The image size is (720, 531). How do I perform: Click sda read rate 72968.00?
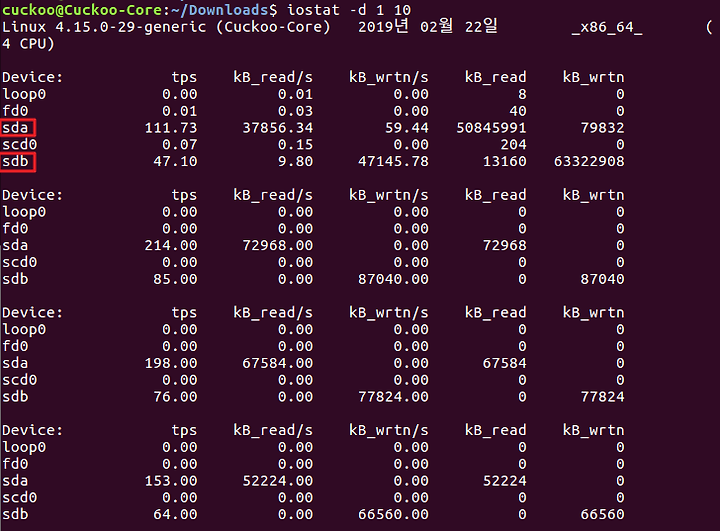(278, 245)
